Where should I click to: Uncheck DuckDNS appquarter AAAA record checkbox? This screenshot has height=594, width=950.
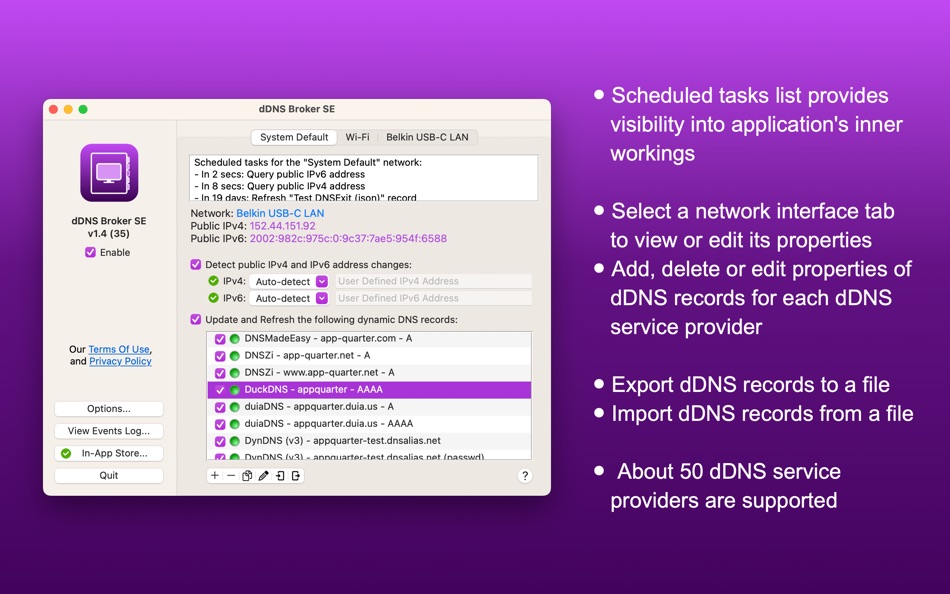(220, 390)
